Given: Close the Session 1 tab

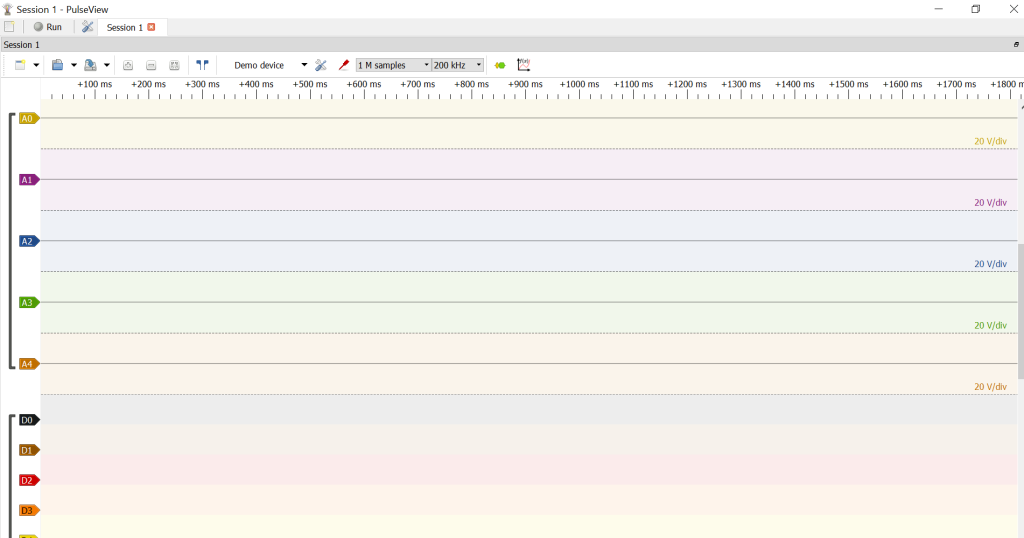Looking at the screenshot, I should pos(151,27).
